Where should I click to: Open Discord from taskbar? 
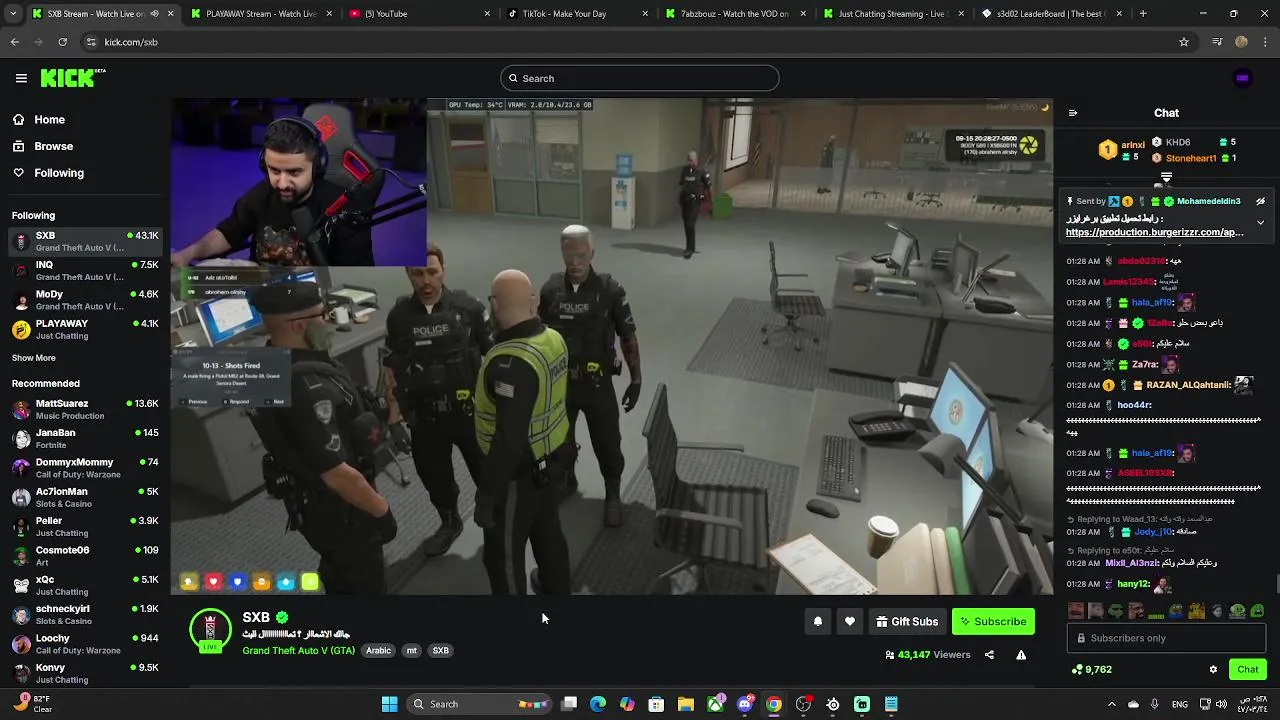(x=744, y=704)
